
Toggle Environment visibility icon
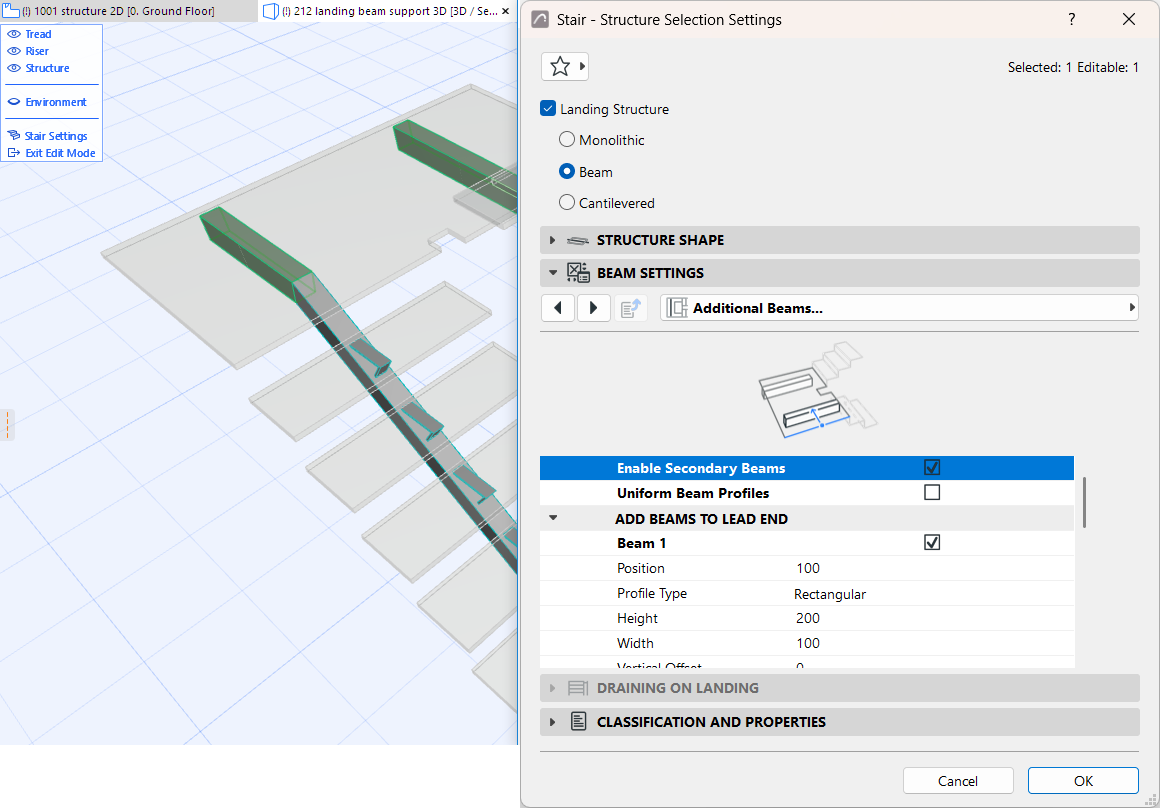pyautogui.click(x=13, y=102)
